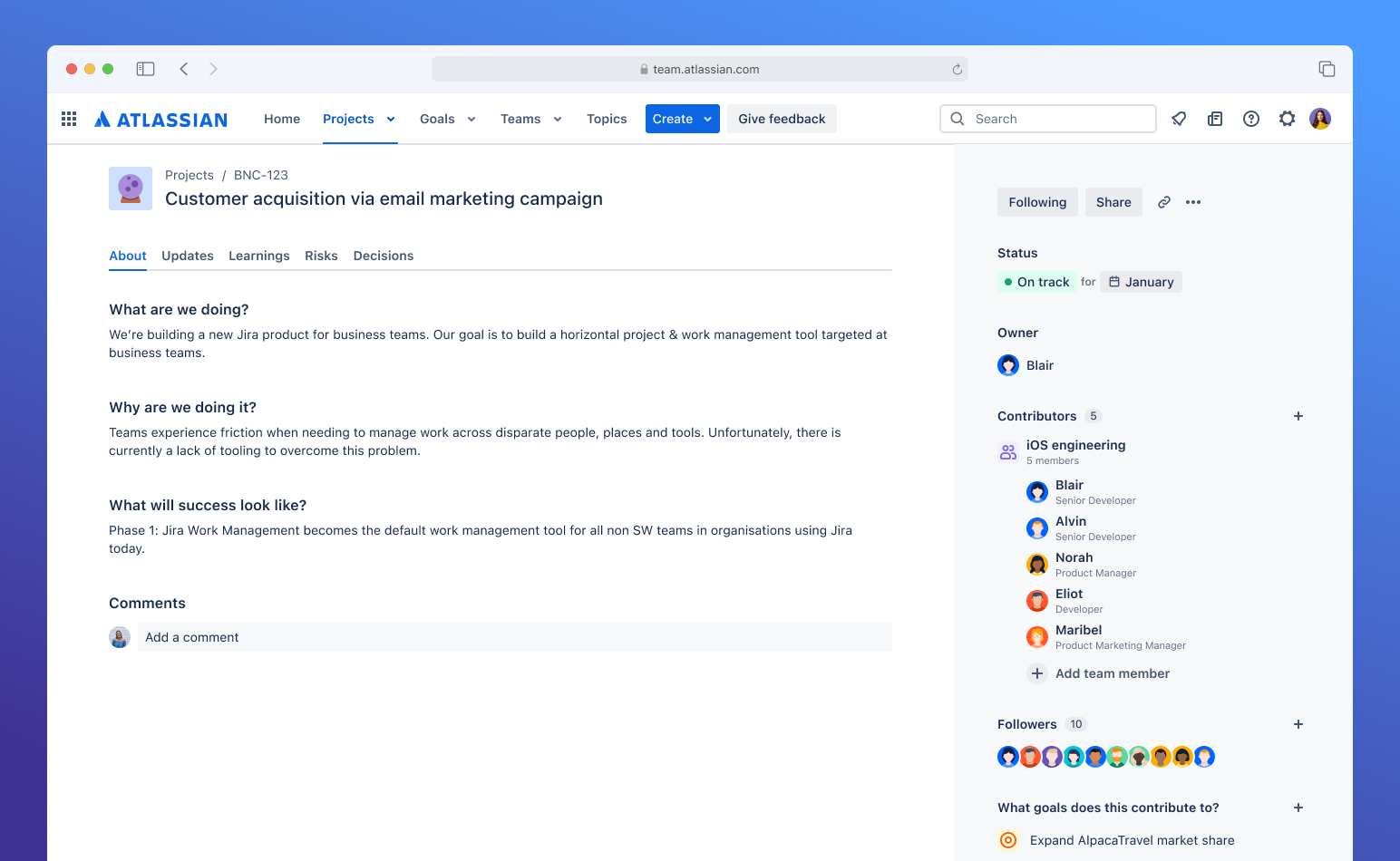Open the help question mark icon
This screenshot has width=1400, height=861.
(x=1251, y=119)
